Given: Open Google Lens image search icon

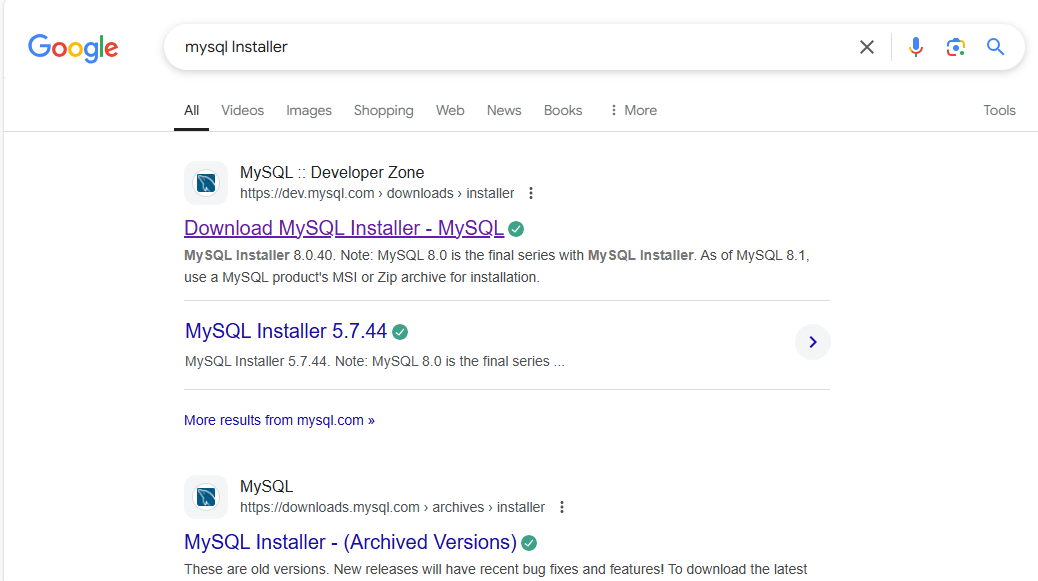Looking at the screenshot, I should tap(955, 47).
